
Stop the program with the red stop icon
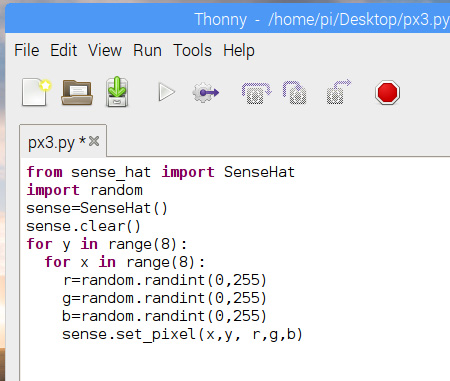point(387,92)
